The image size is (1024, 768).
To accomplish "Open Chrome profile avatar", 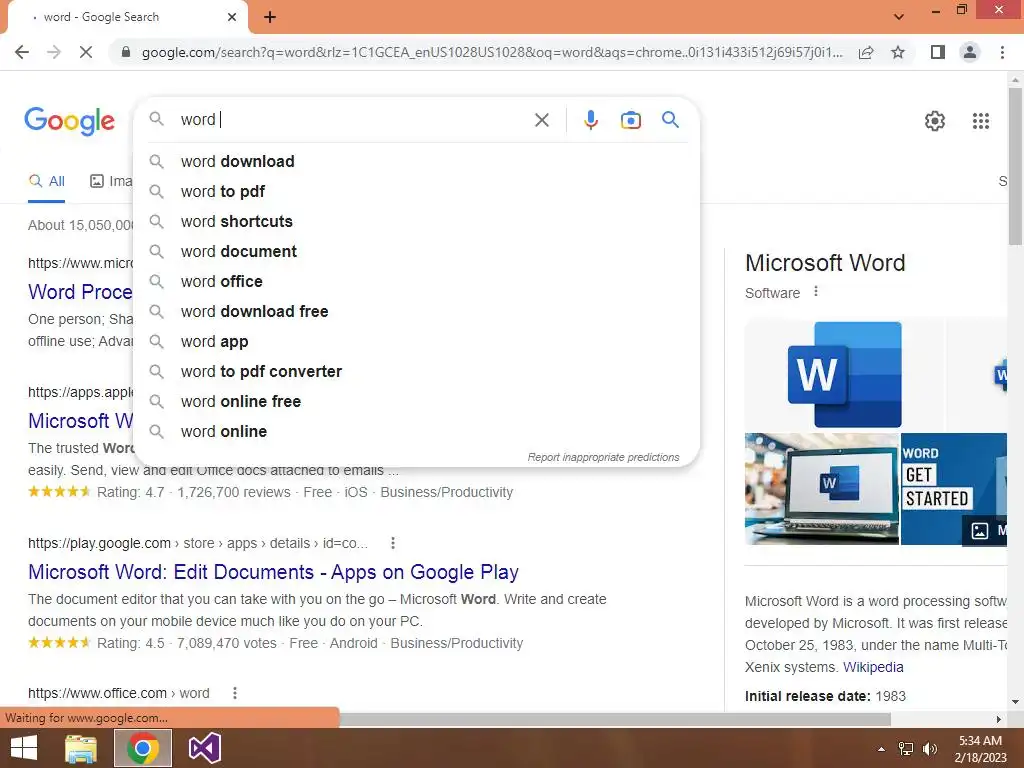I will [x=970, y=52].
